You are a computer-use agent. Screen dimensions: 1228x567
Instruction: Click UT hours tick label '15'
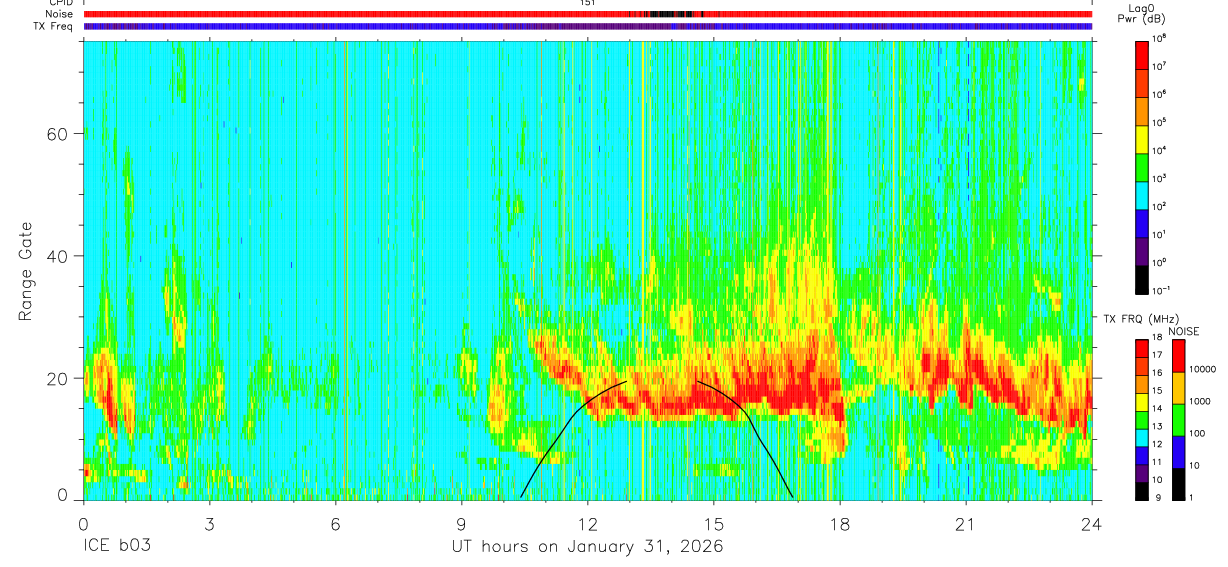click(x=714, y=523)
